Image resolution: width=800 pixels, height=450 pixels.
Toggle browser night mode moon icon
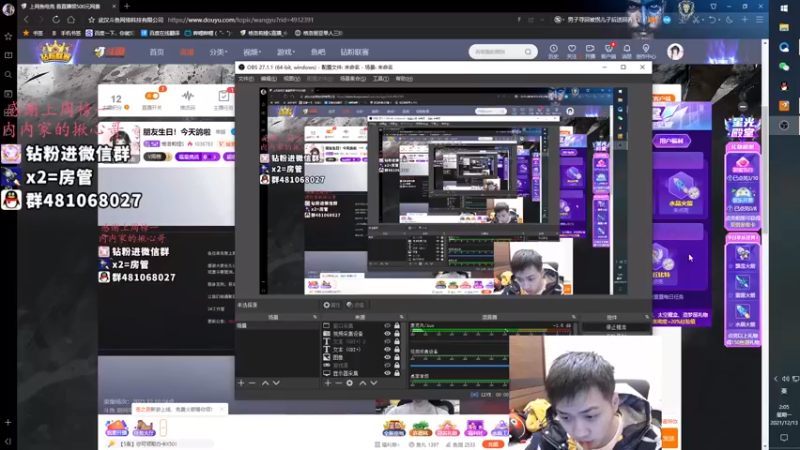[729, 20]
